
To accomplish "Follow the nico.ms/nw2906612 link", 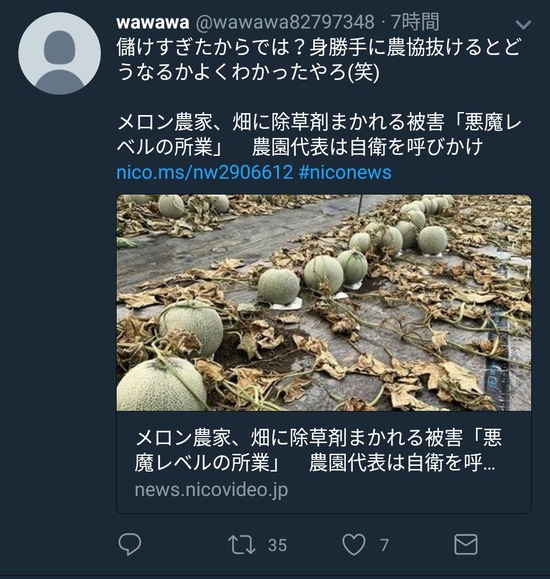I will pyautogui.click(x=205, y=172).
